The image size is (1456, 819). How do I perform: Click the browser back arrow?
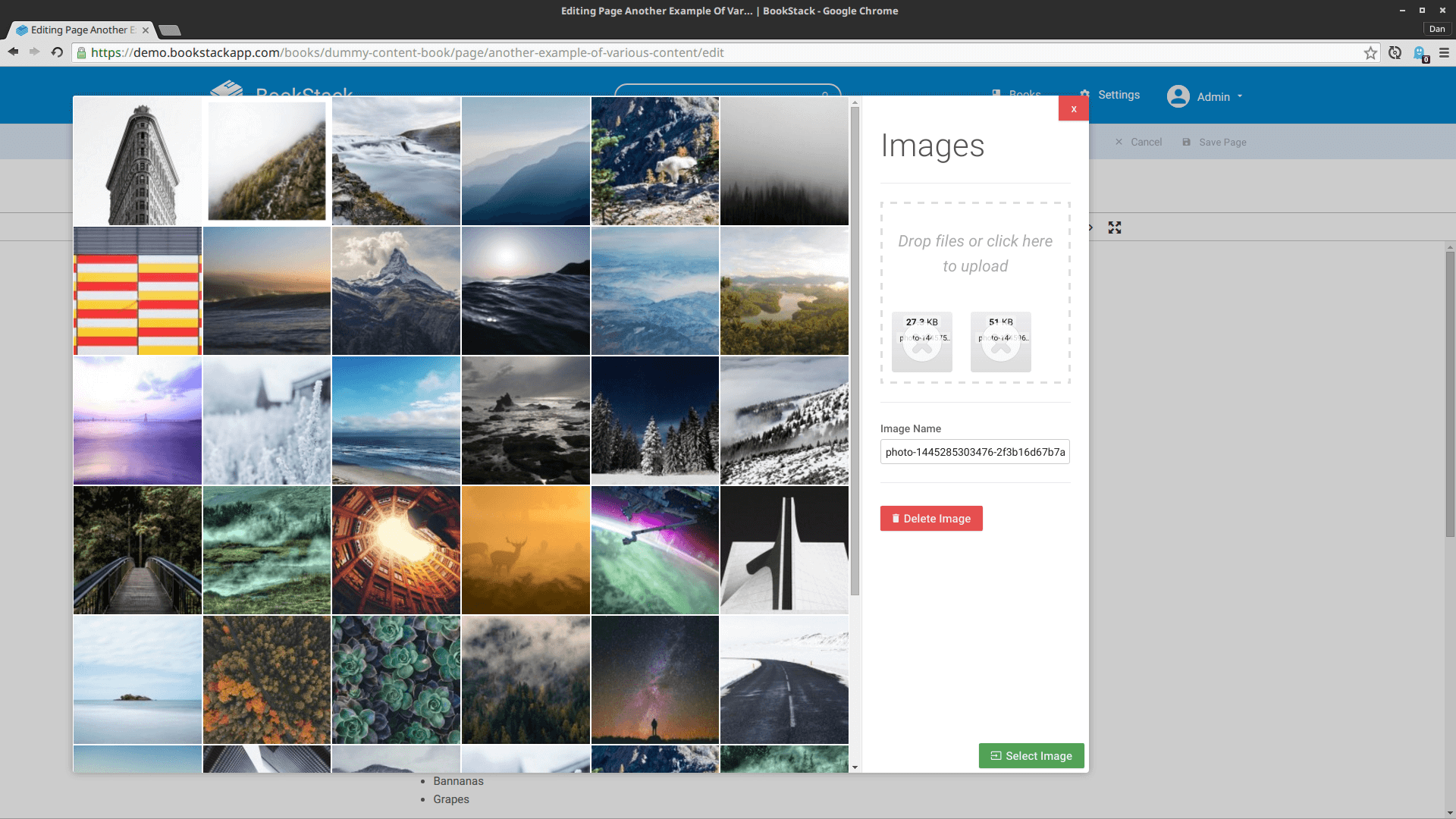(x=13, y=52)
